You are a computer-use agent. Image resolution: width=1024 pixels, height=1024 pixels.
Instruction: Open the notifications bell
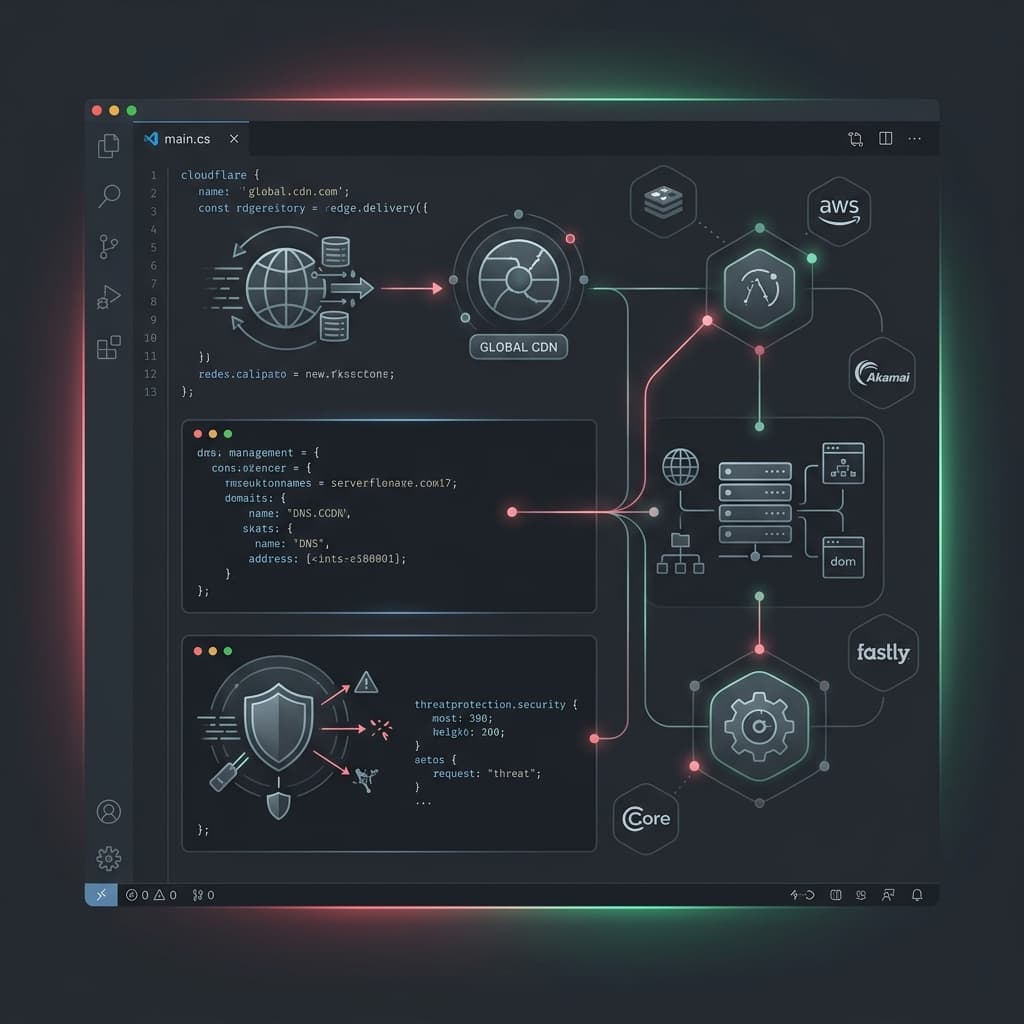pyautogui.click(x=917, y=895)
